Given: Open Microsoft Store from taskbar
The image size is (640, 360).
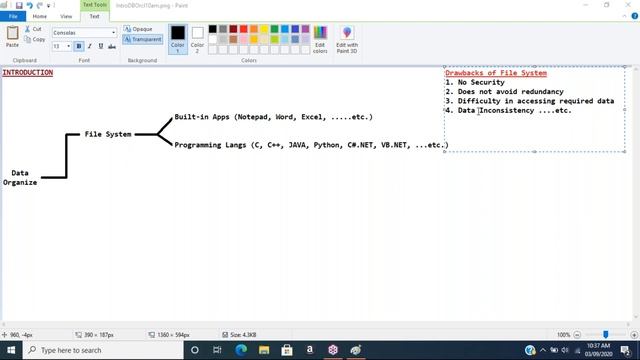Looking at the screenshot, I should pos(287,350).
